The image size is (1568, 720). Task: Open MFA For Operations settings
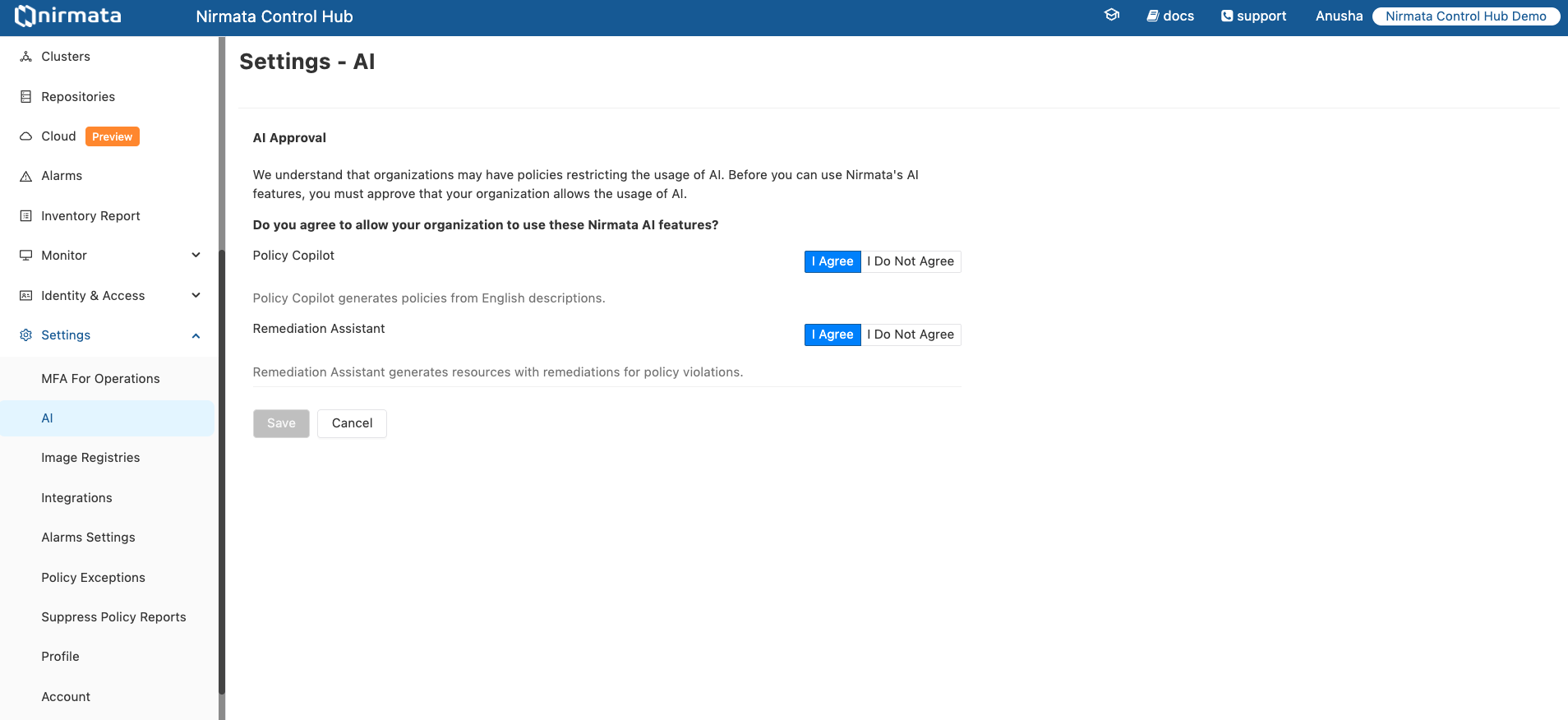coord(100,379)
